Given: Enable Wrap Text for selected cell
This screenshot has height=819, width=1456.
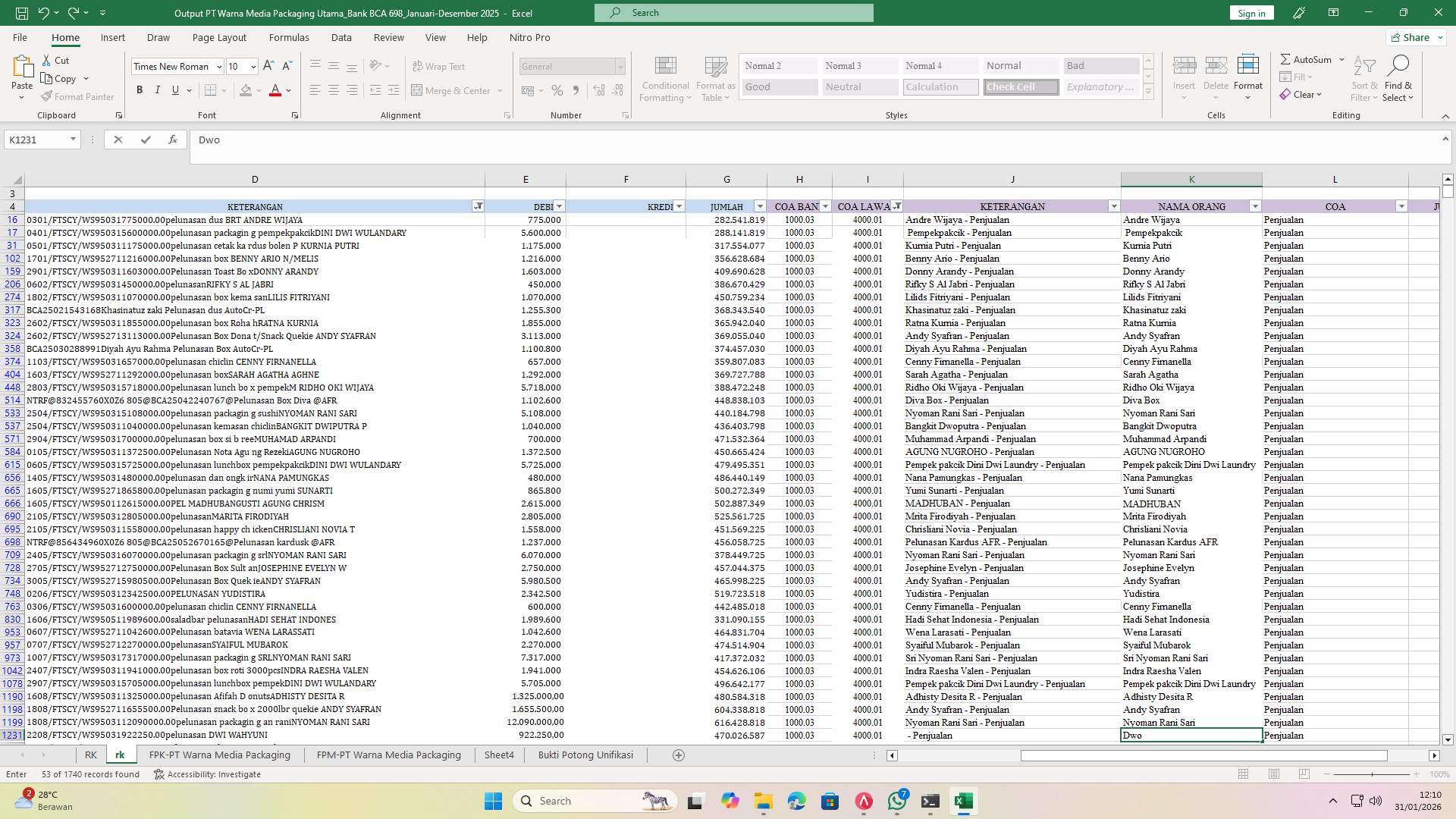Looking at the screenshot, I should tap(439, 66).
